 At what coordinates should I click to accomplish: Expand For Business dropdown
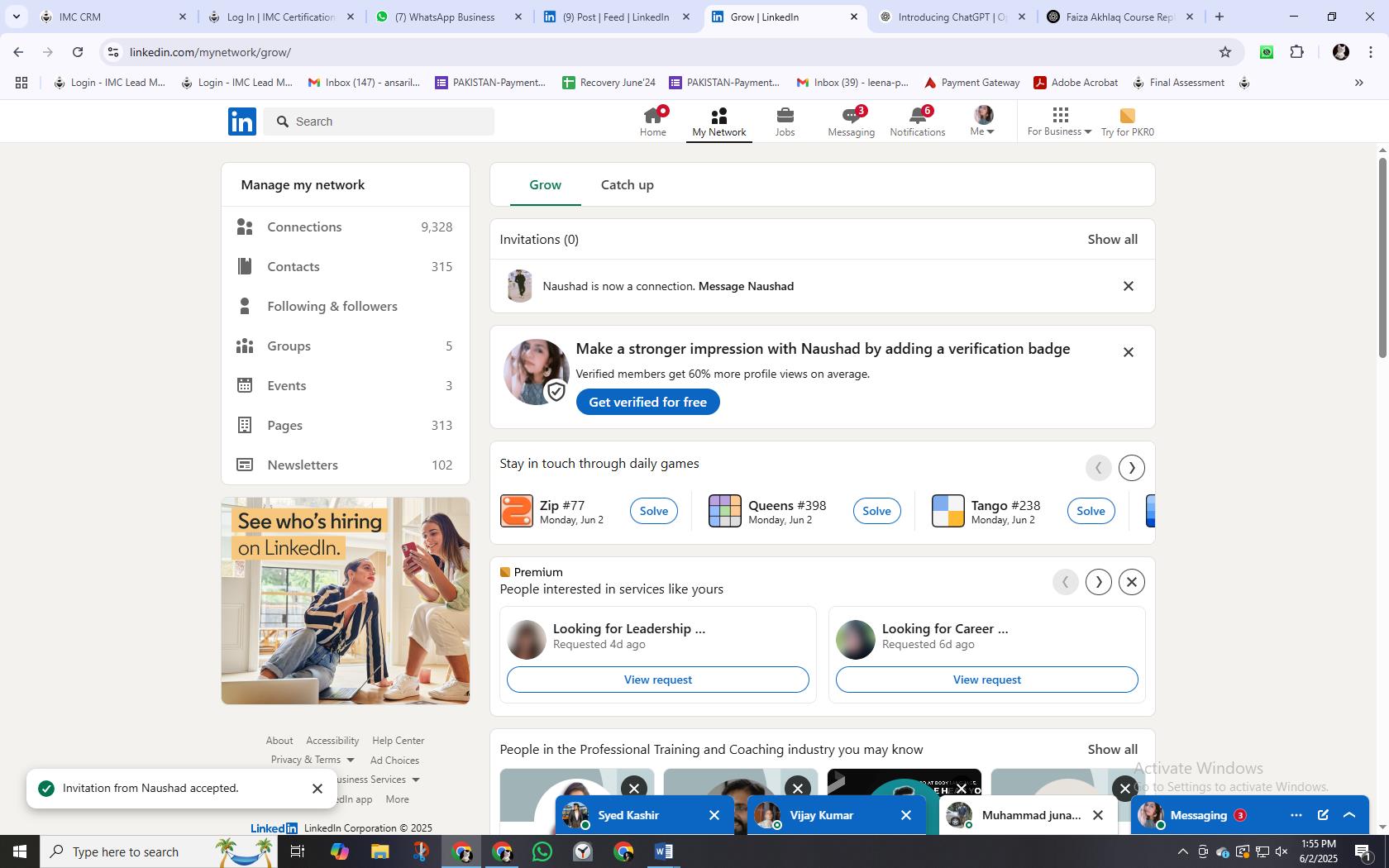coord(1059,122)
